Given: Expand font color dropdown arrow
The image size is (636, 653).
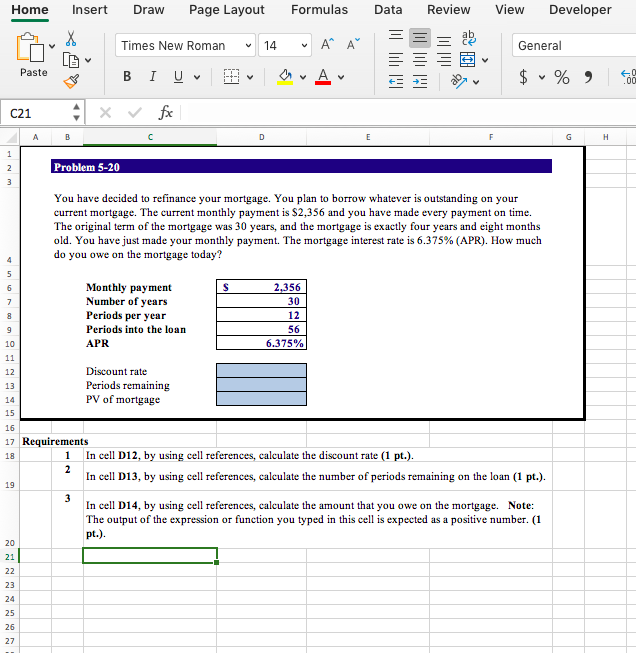Looking at the screenshot, I should point(341,77).
